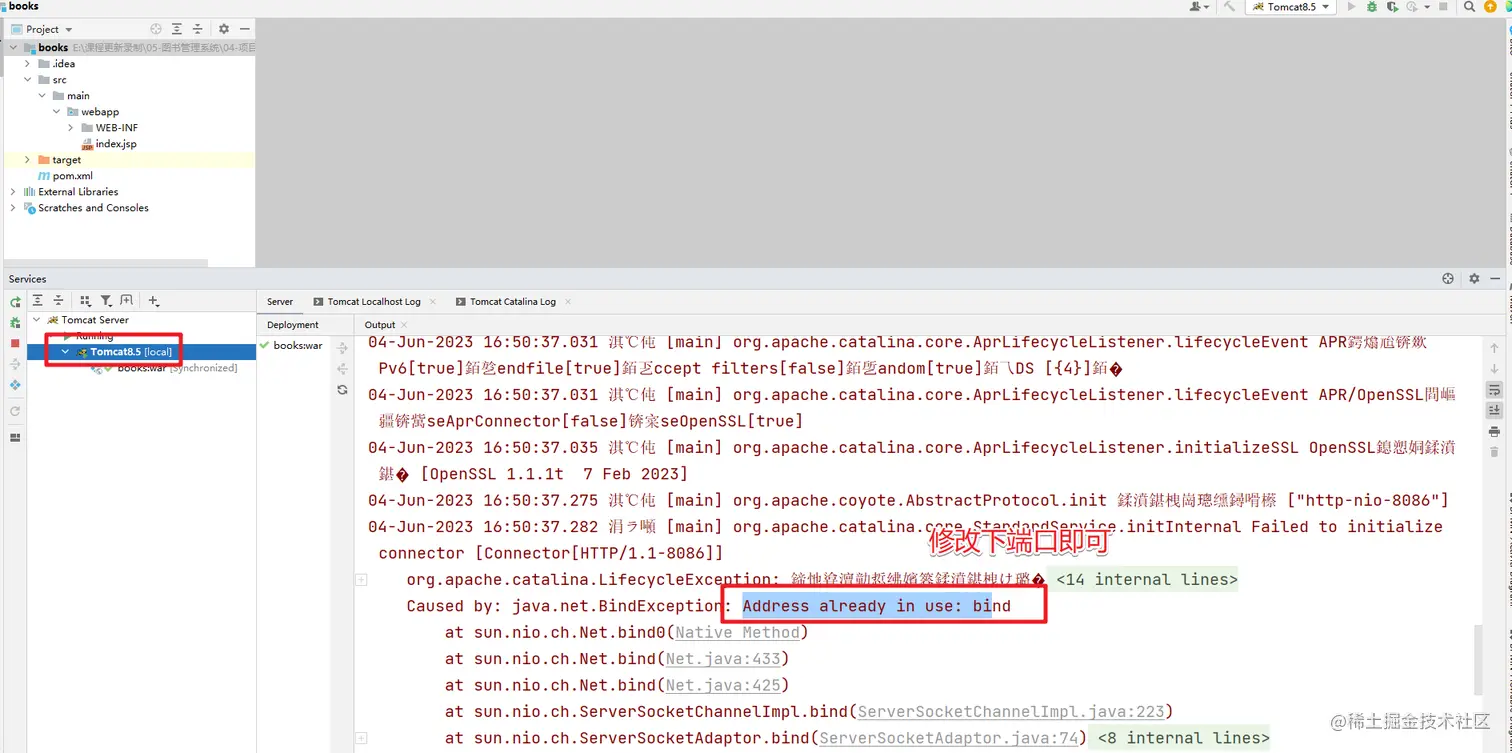The image size is (1512, 753).
Task: Expand all nodes in Services toolbar
Action: [x=37, y=300]
